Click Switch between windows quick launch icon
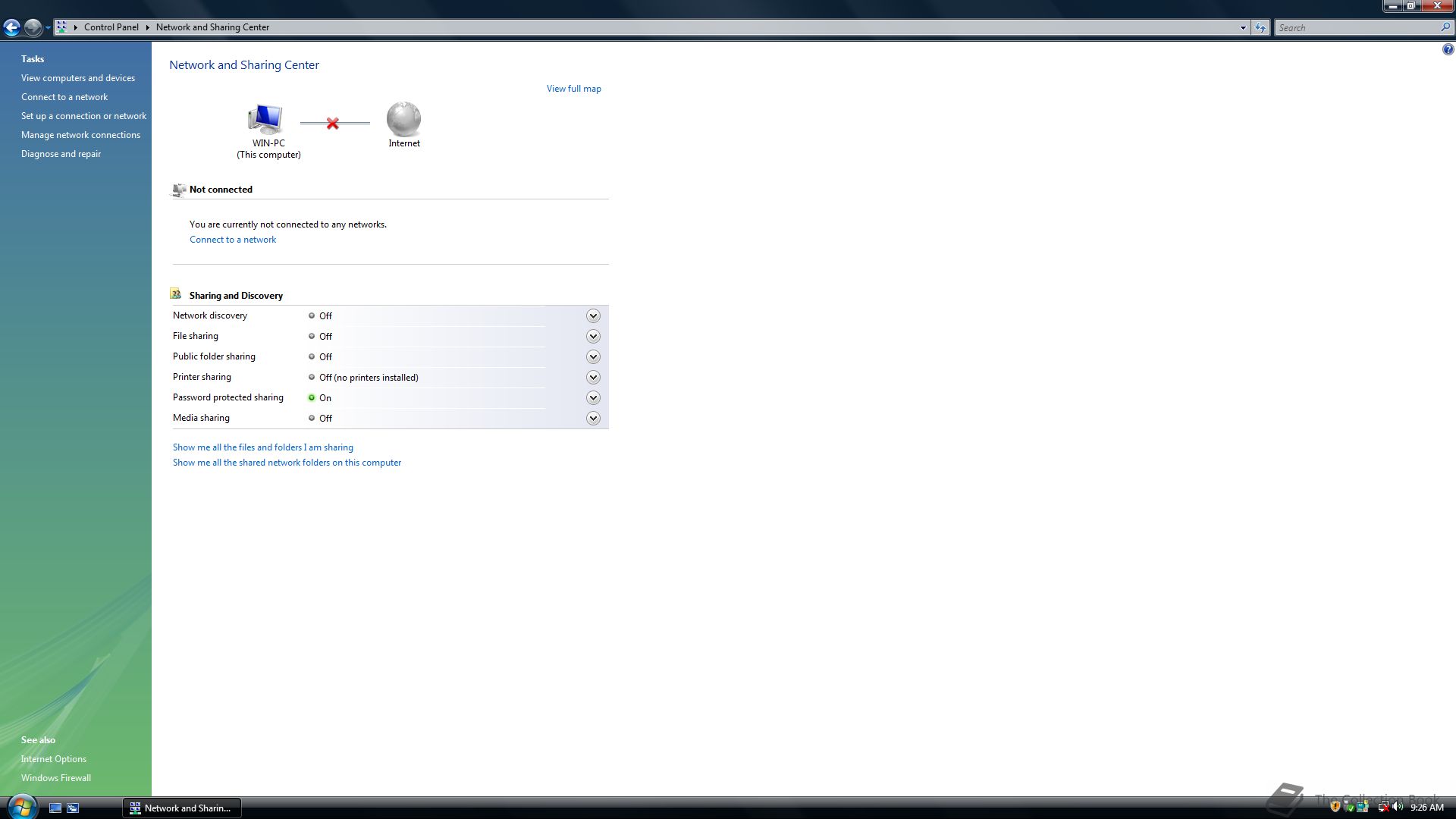This screenshot has width=1456, height=819. (x=73, y=808)
